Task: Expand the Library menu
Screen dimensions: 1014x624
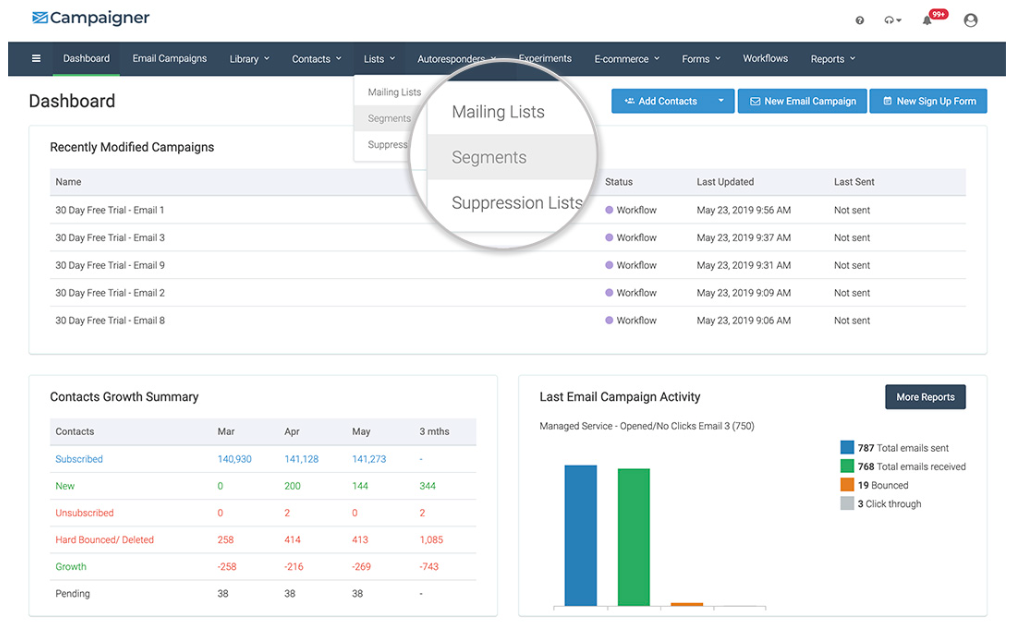Action: click(x=250, y=59)
